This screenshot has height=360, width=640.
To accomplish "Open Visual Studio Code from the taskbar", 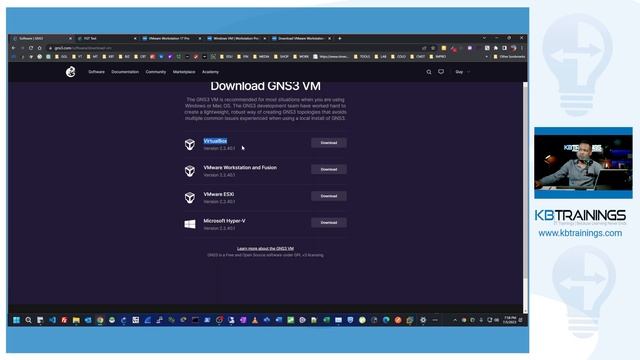I will [52, 320].
